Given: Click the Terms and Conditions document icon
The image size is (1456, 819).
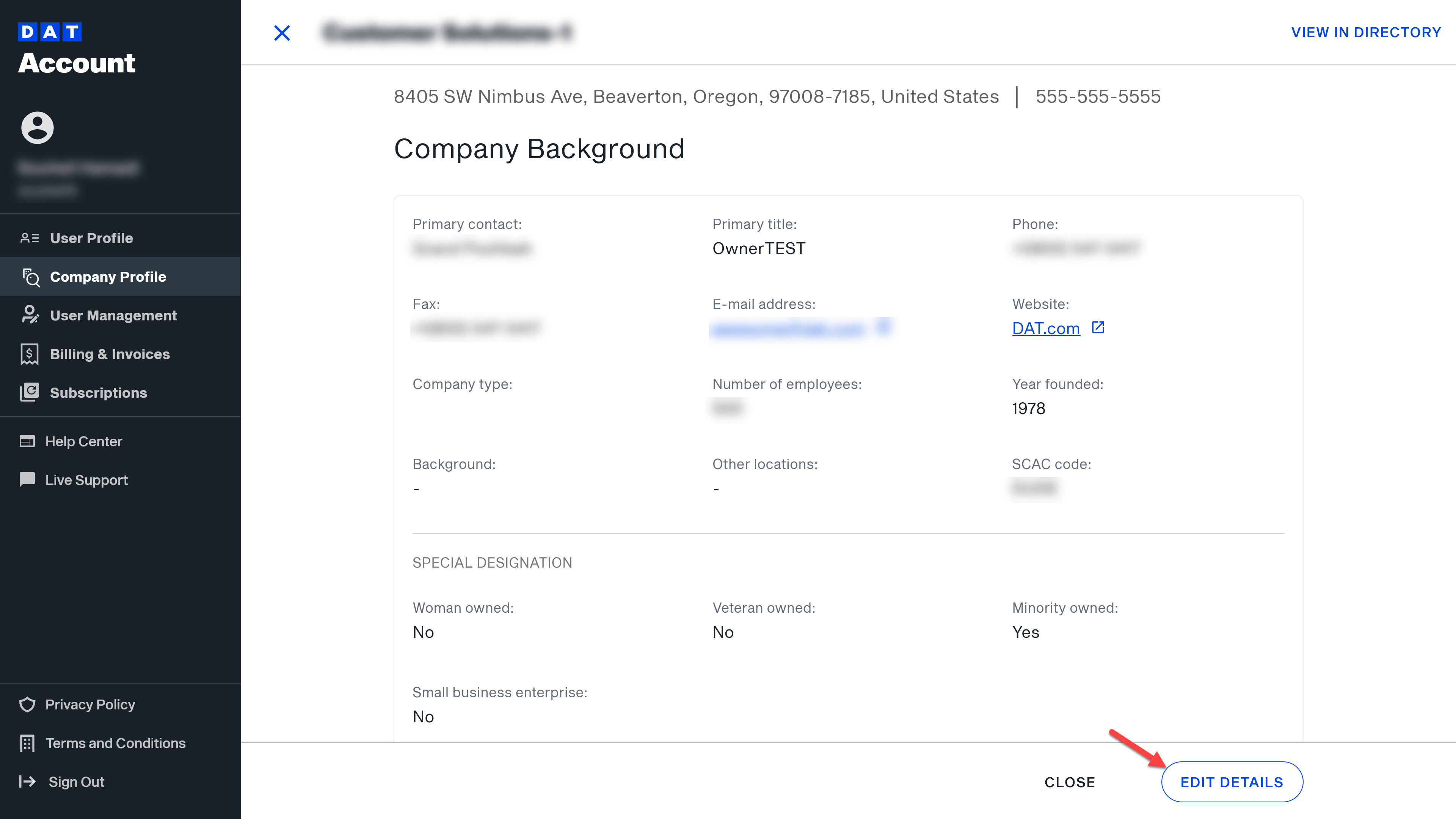Looking at the screenshot, I should click(x=27, y=743).
